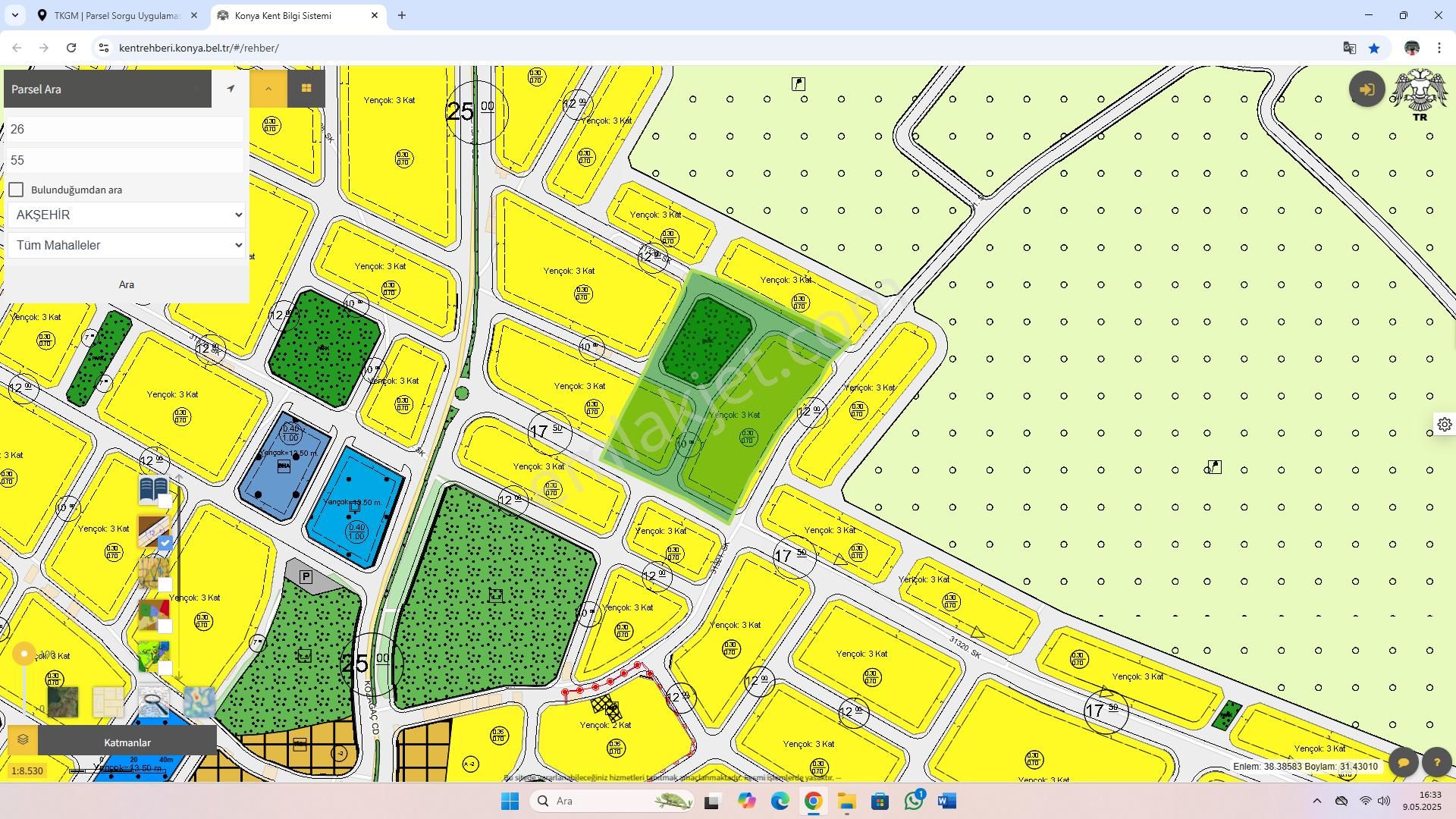Switch to the satellite imagery basemap
Image resolution: width=1456 pixels, height=819 pixels.
tap(62, 702)
